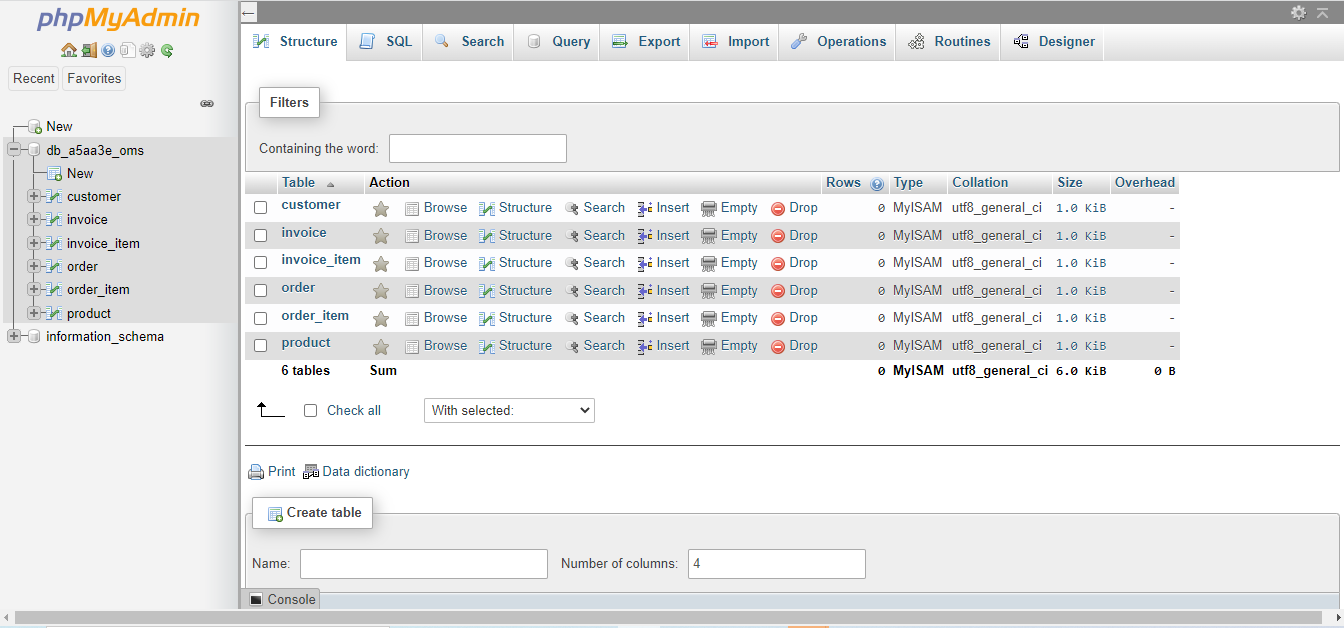Sort by the Table column header

click(298, 183)
